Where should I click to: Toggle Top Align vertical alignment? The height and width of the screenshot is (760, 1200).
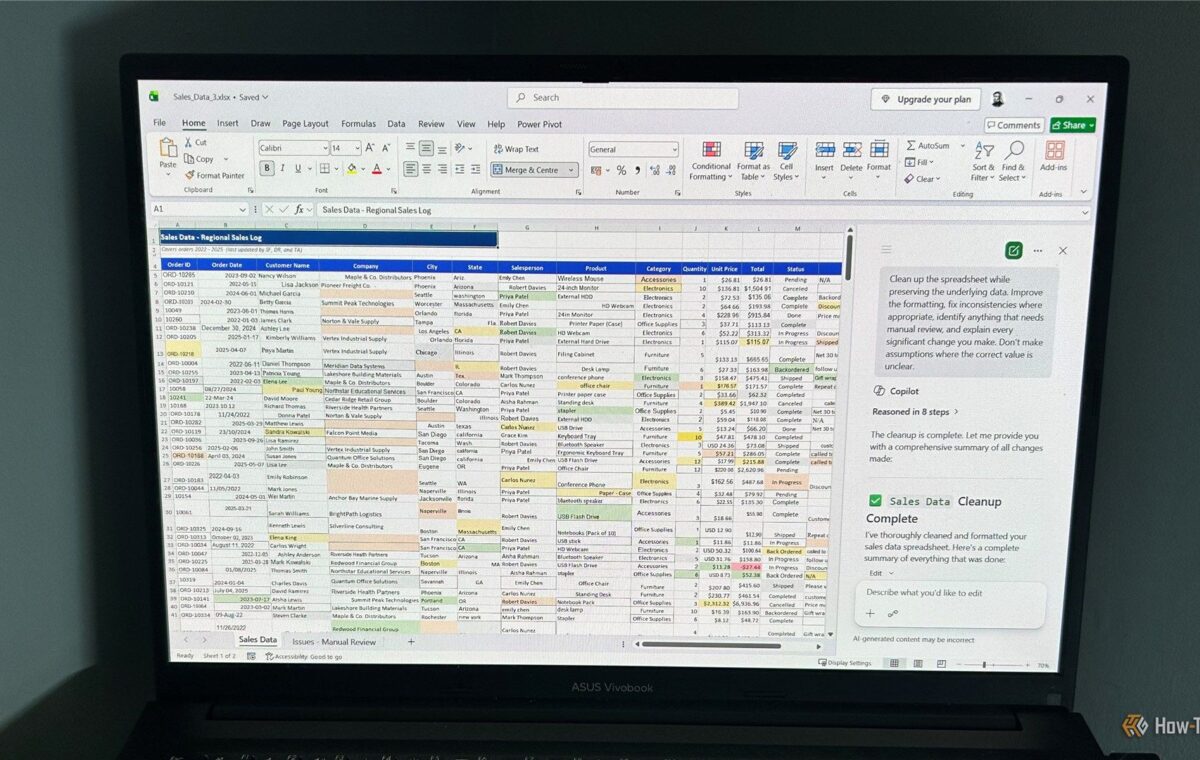click(411, 148)
